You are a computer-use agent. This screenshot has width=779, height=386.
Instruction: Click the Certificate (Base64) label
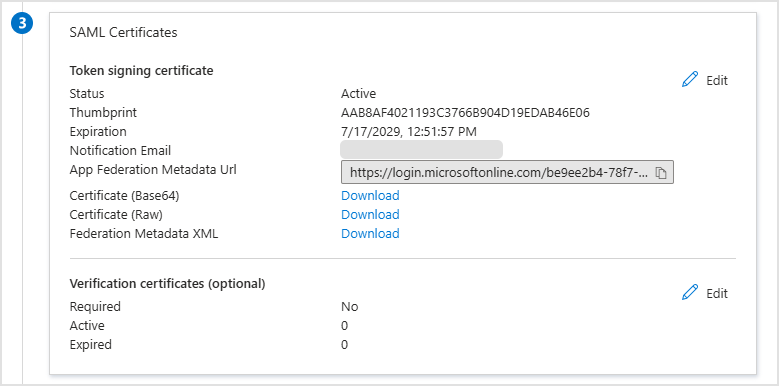click(124, 196)
